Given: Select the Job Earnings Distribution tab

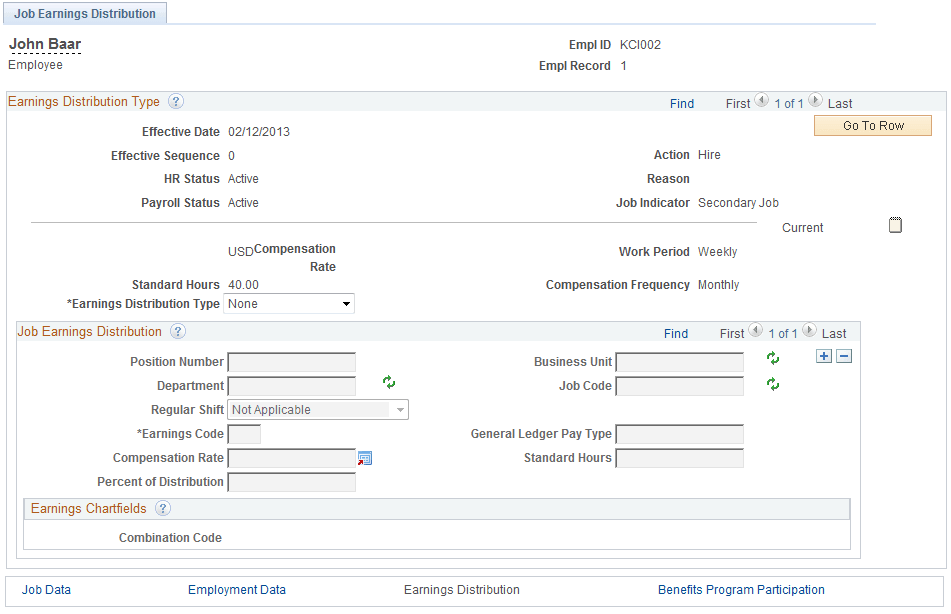Looking at the screenshot, I should tap(85, 13).
